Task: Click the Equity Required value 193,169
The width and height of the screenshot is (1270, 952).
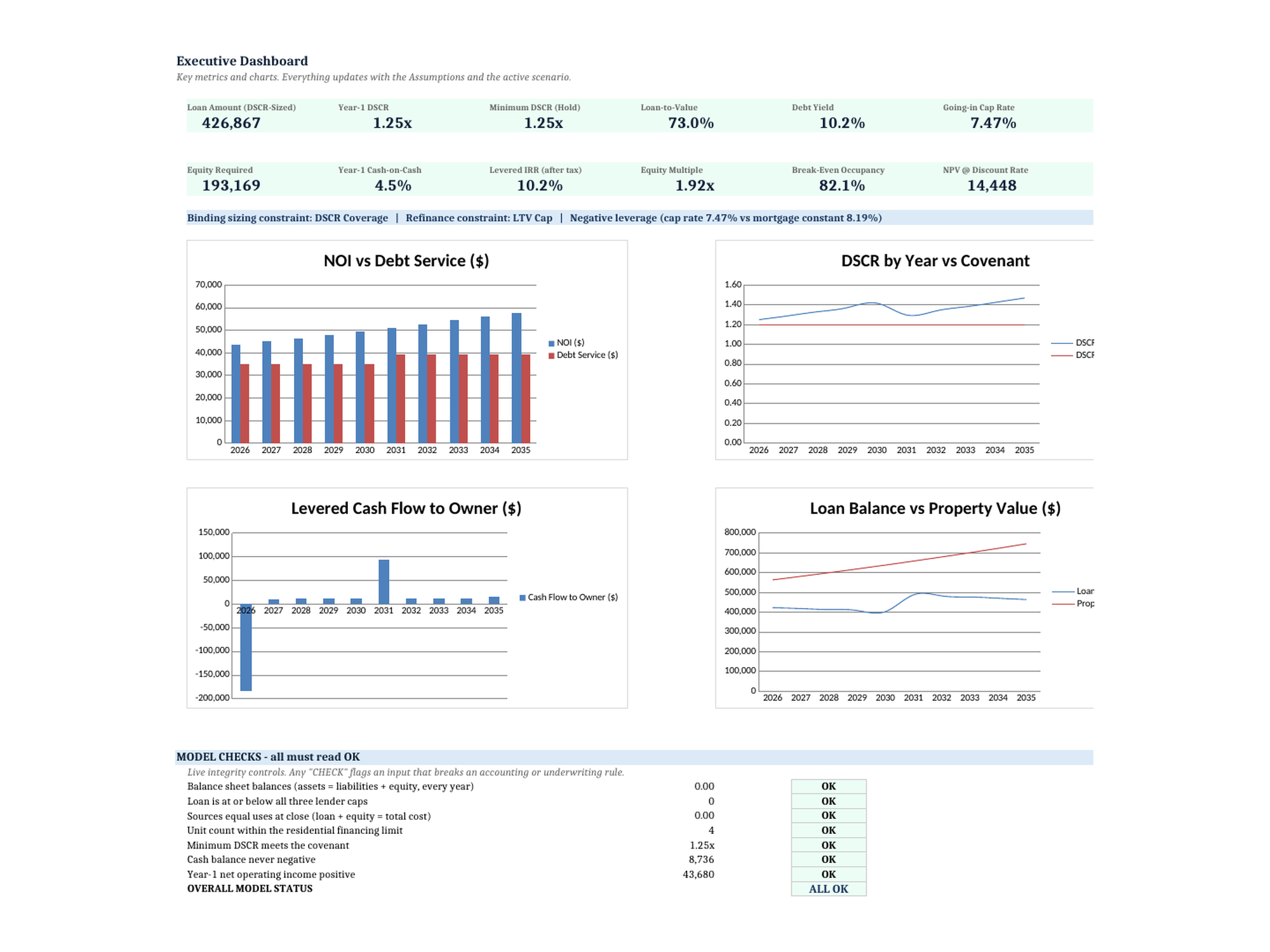Action: [231, 186]
